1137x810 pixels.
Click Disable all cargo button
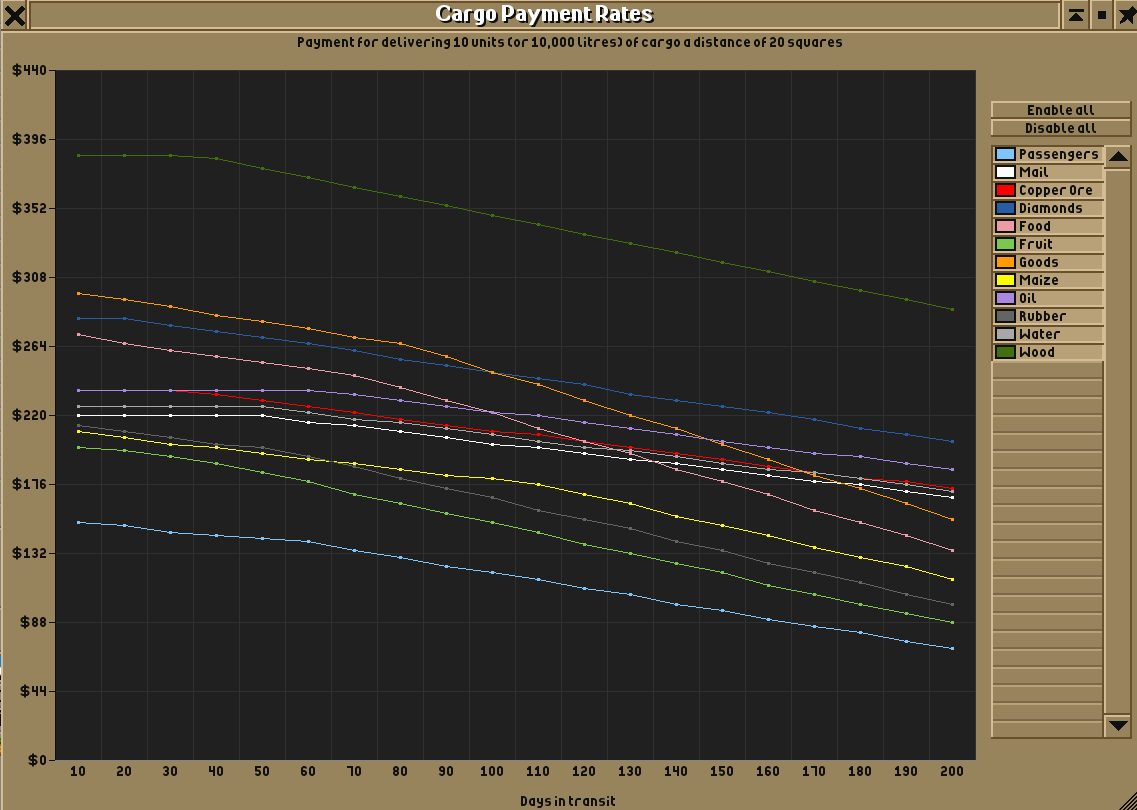tap(1061, 128)
